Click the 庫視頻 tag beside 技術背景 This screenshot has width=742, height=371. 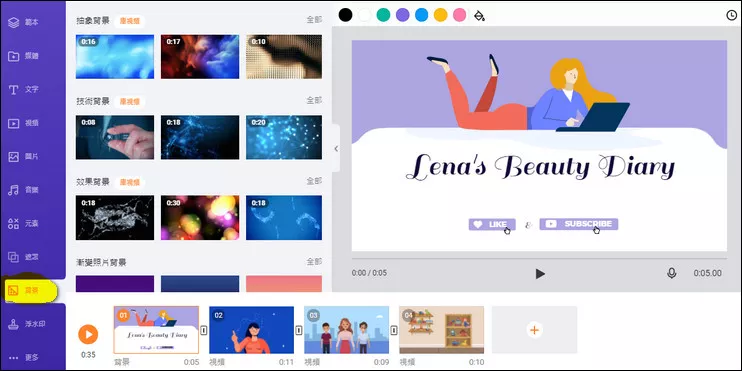(x=130, y=102)
